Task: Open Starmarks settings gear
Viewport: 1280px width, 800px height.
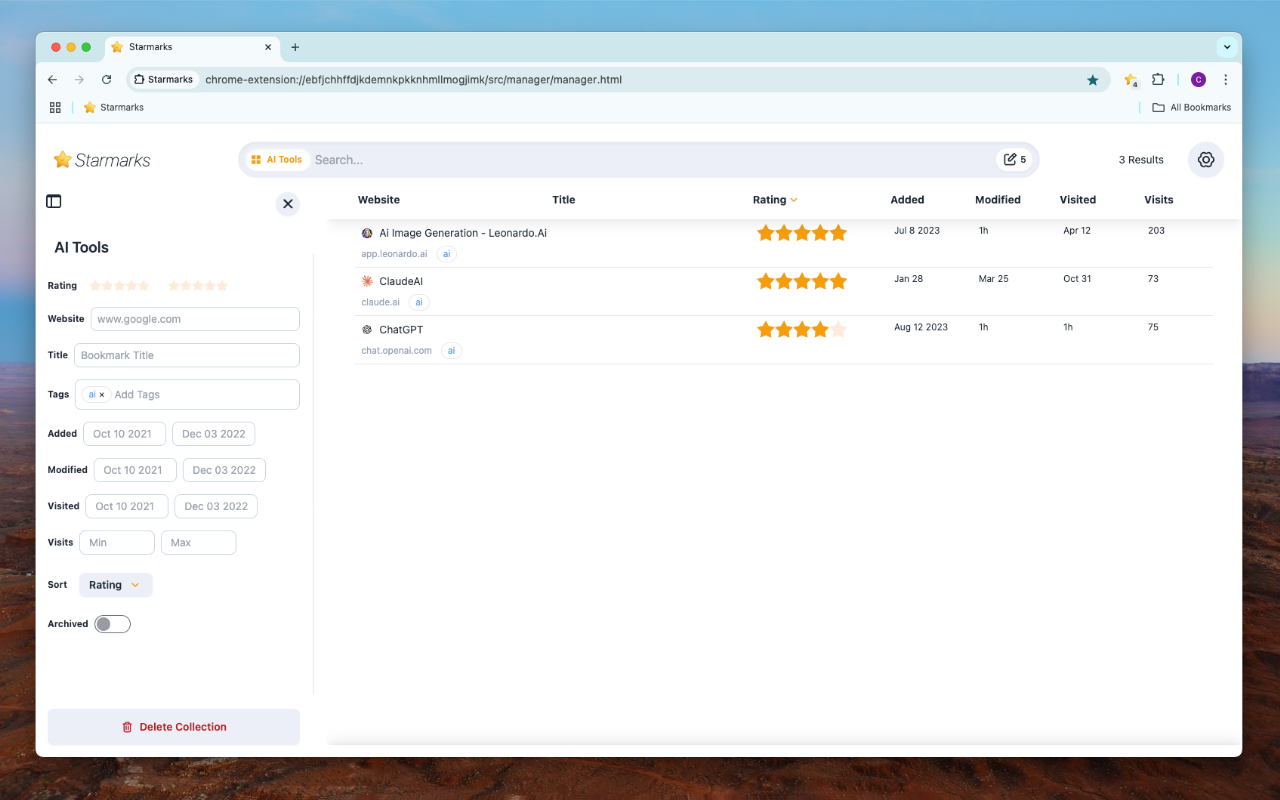Action: [1206, 160]
